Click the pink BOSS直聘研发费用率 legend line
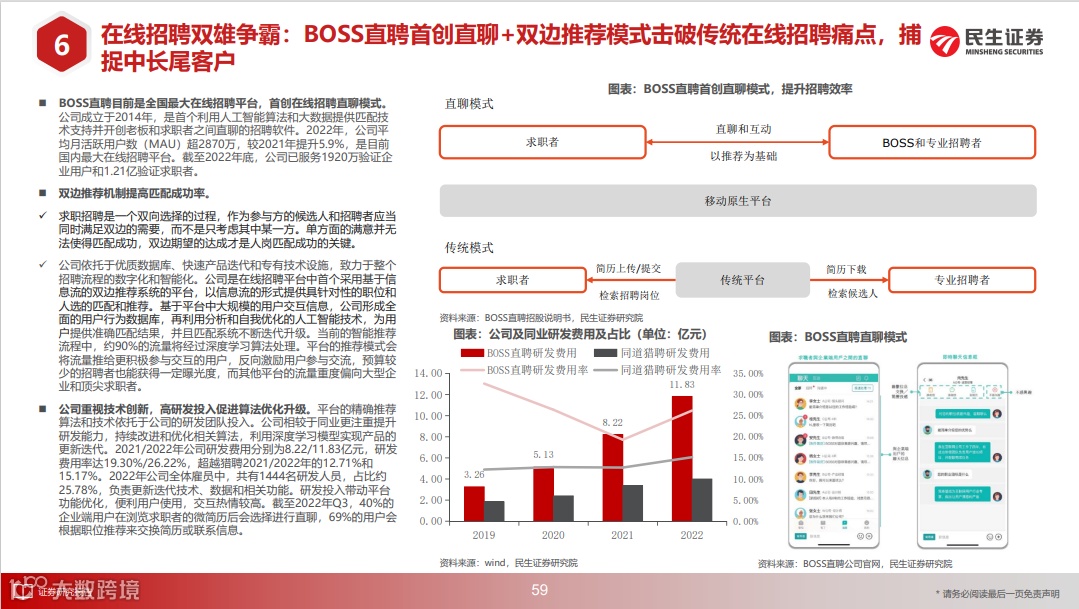Screen dimensions: 1079x609 pyautogui.click(x=472, y=370)
